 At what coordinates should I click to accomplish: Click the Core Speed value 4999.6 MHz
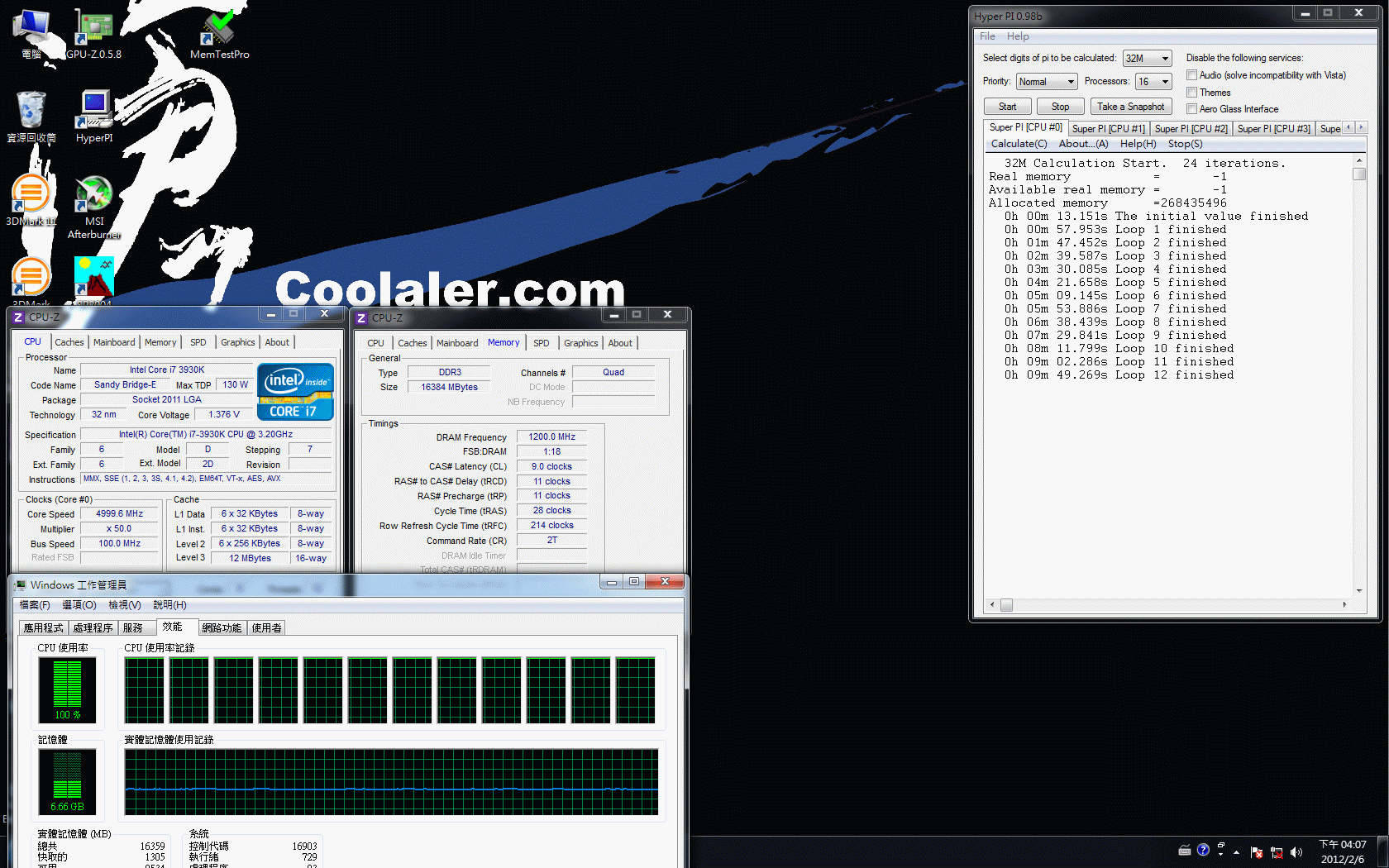point(120,513)
